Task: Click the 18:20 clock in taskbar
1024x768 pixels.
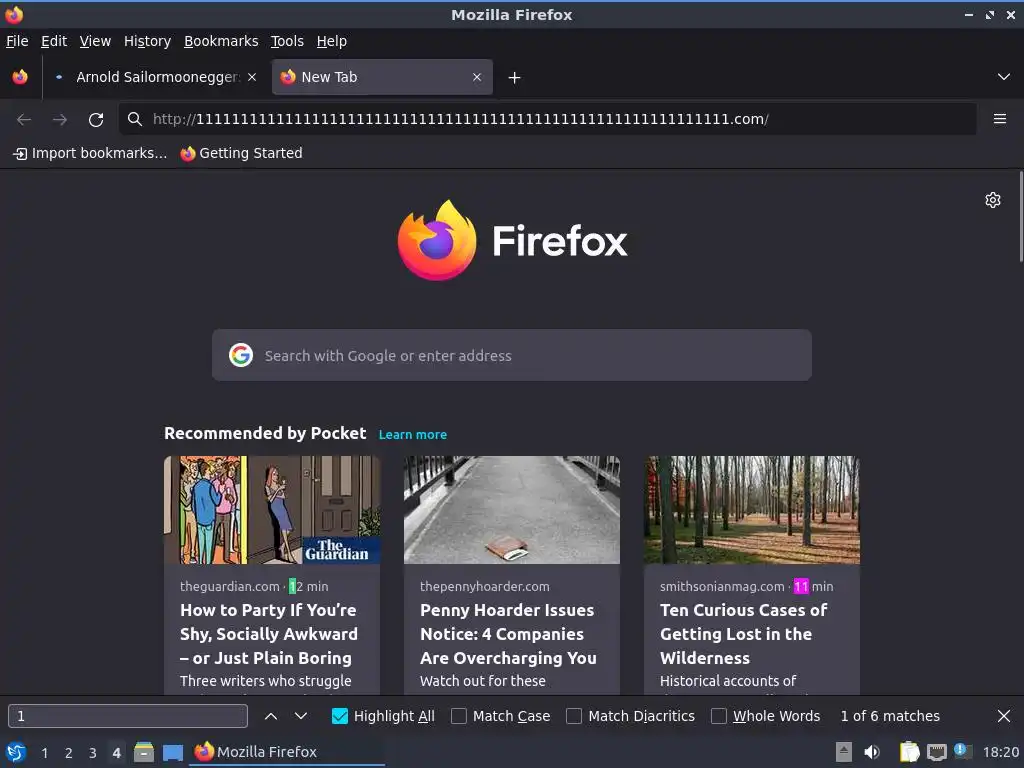Action: pos(1000,752)
